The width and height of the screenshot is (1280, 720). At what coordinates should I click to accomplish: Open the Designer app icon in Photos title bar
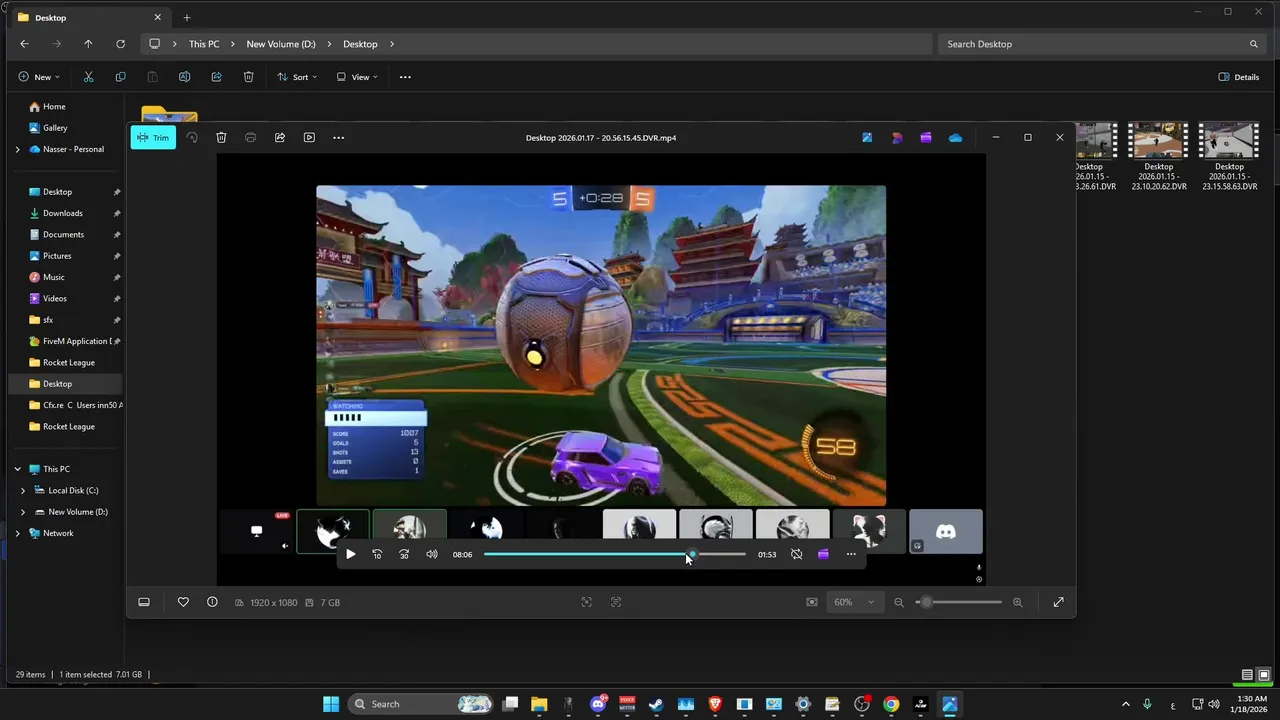[897, 137]
